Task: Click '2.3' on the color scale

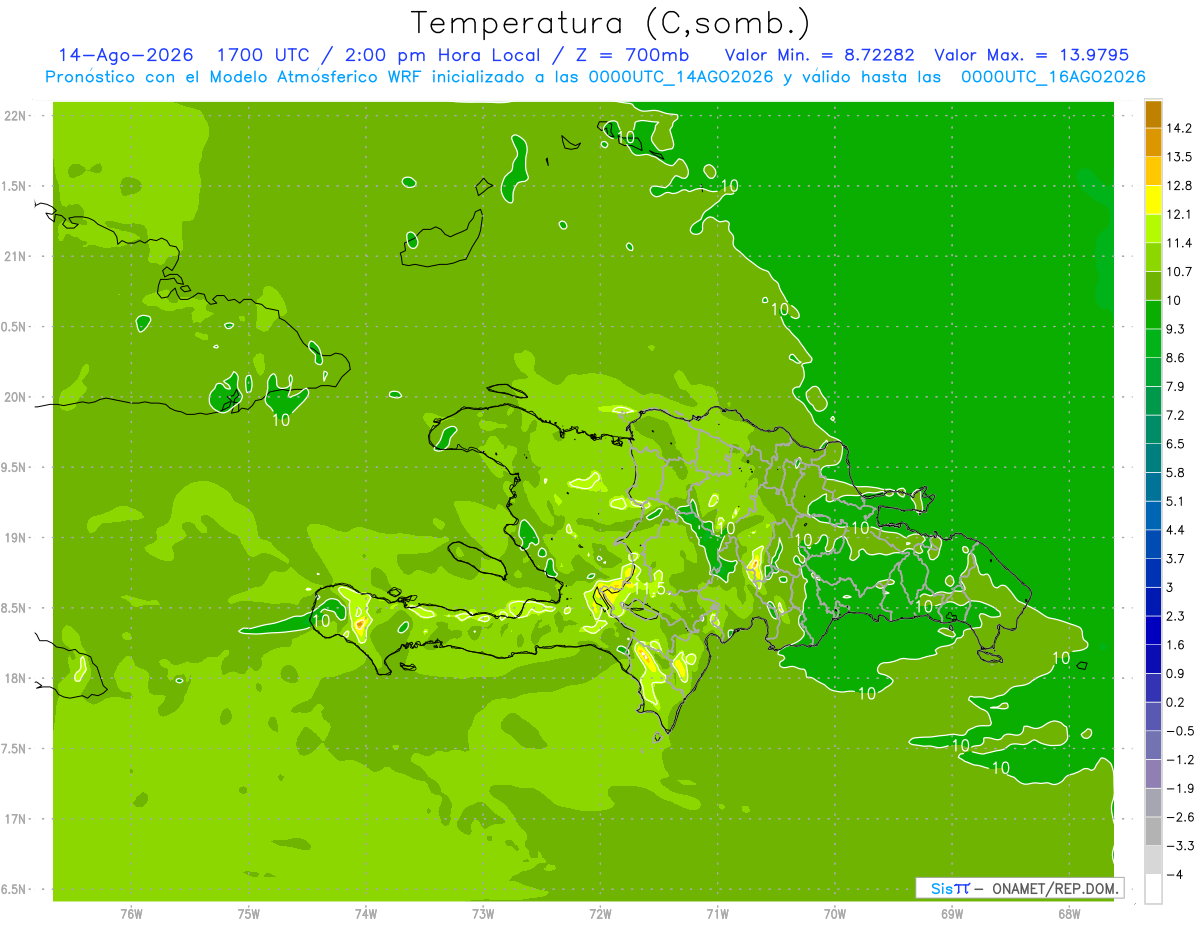Action: click(1176, 616)
